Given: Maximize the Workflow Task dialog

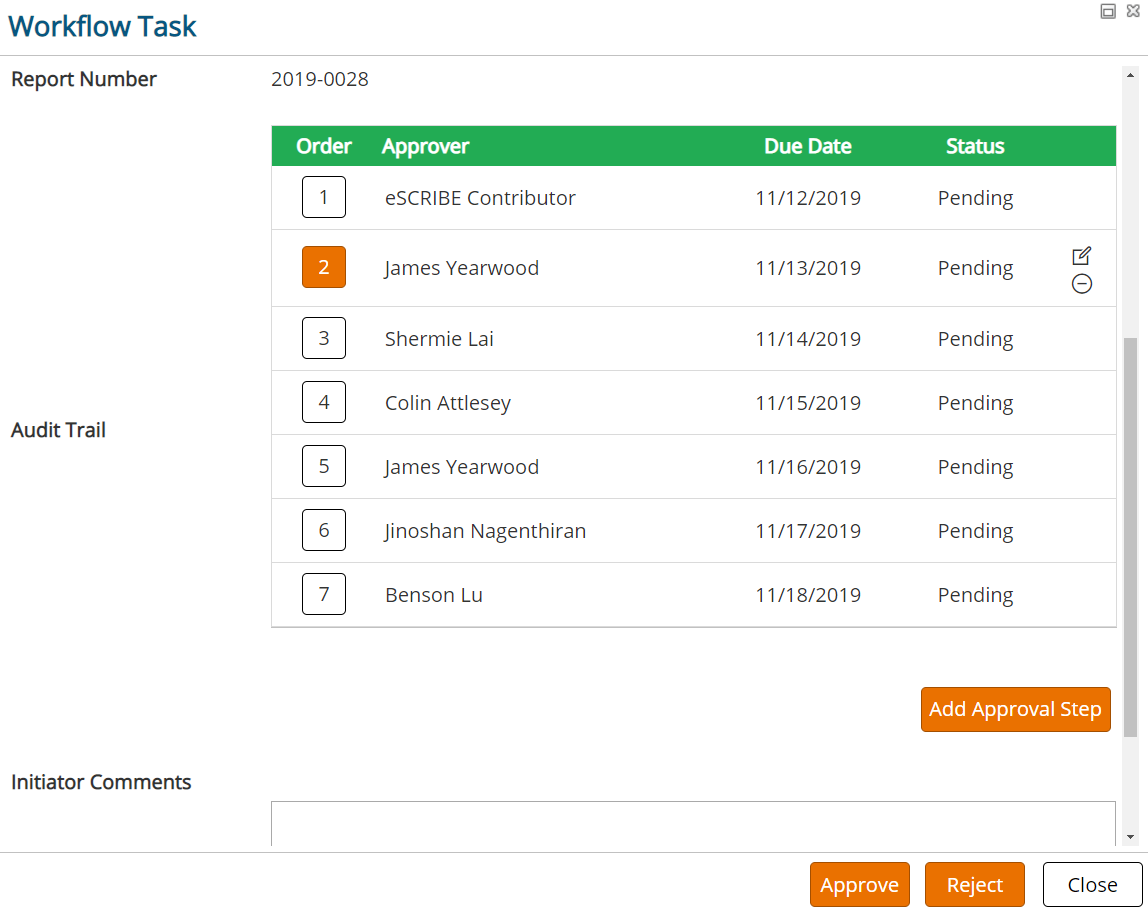Looking at the screenshot, I should point(1108,11).
